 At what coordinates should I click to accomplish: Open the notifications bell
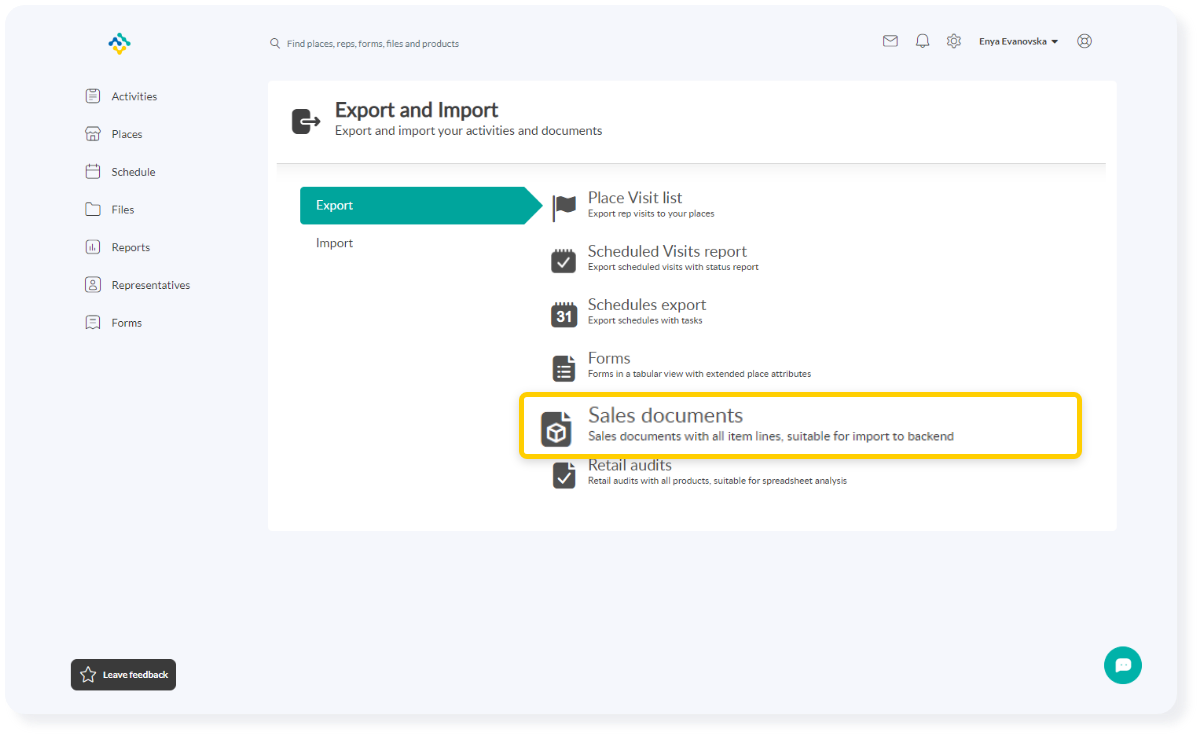pyautogui.click(x=922, y=41)
